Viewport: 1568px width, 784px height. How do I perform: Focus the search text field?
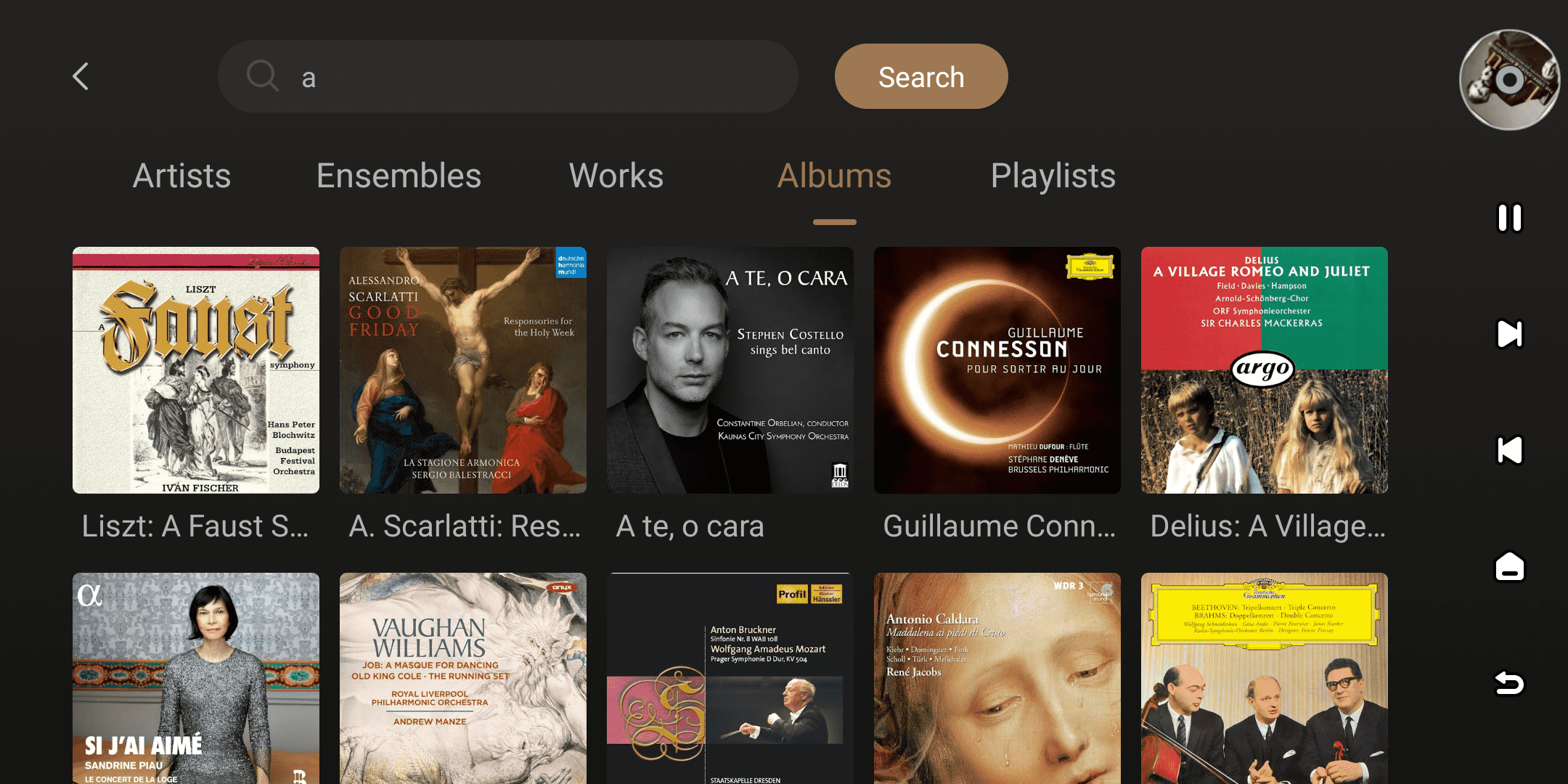click(537, 76)
